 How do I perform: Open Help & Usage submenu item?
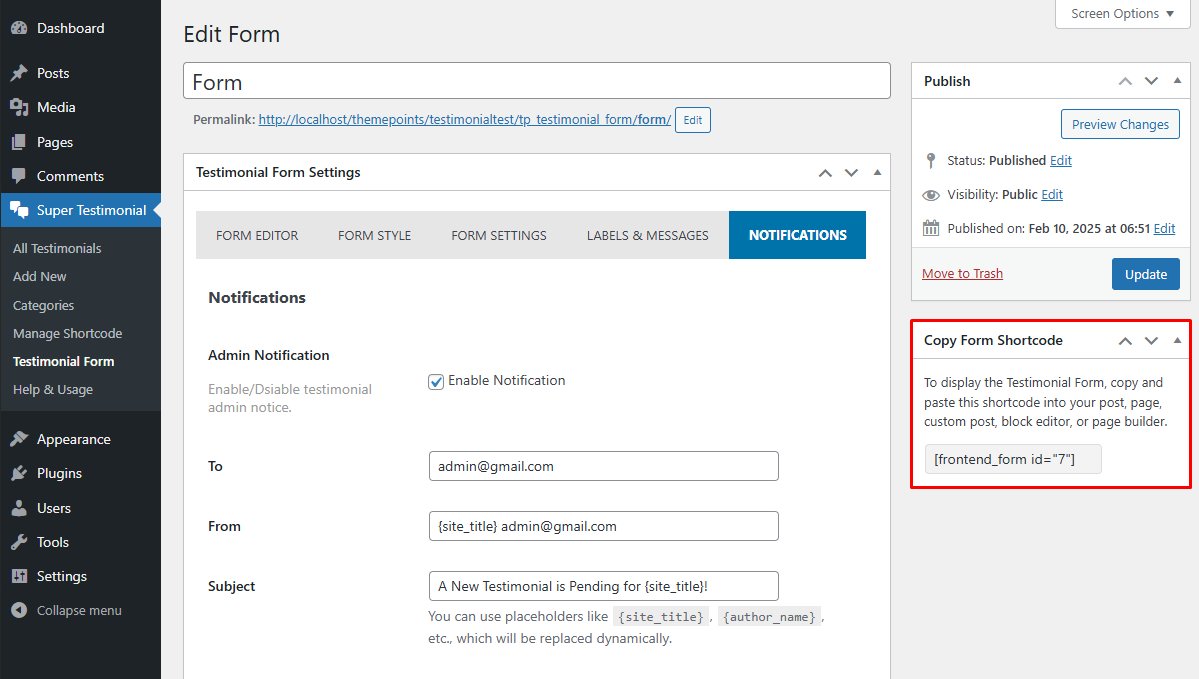coord(53,390)
